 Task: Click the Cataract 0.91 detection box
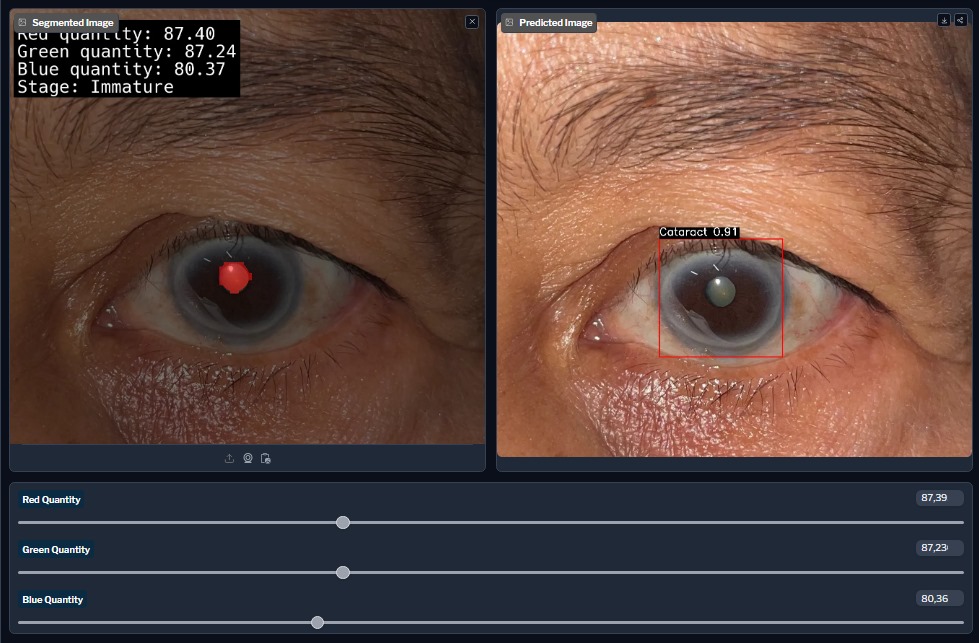[722, 297]
